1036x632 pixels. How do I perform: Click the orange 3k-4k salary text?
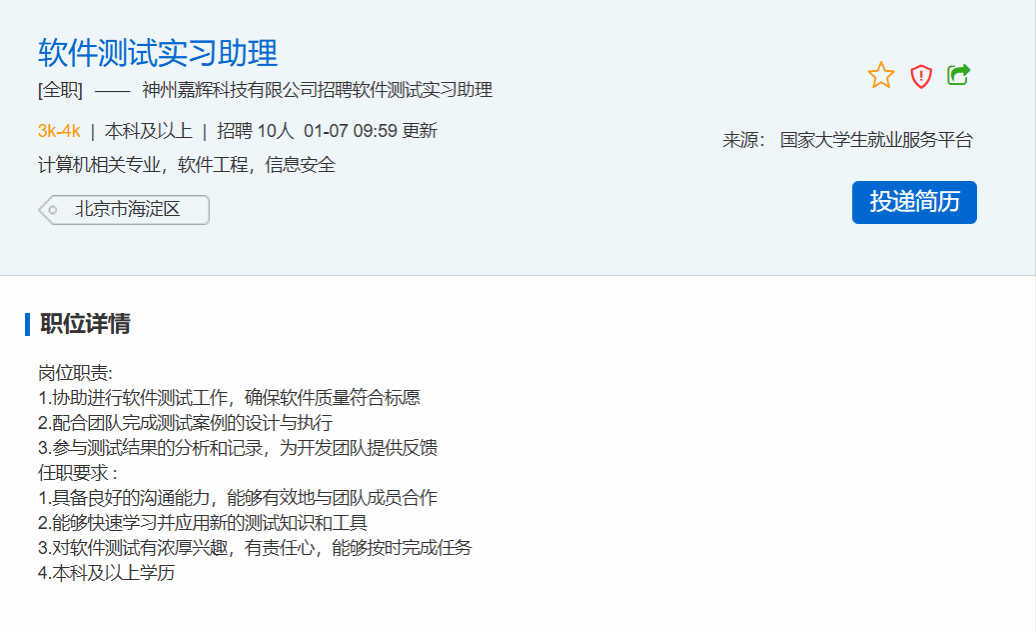59,131
